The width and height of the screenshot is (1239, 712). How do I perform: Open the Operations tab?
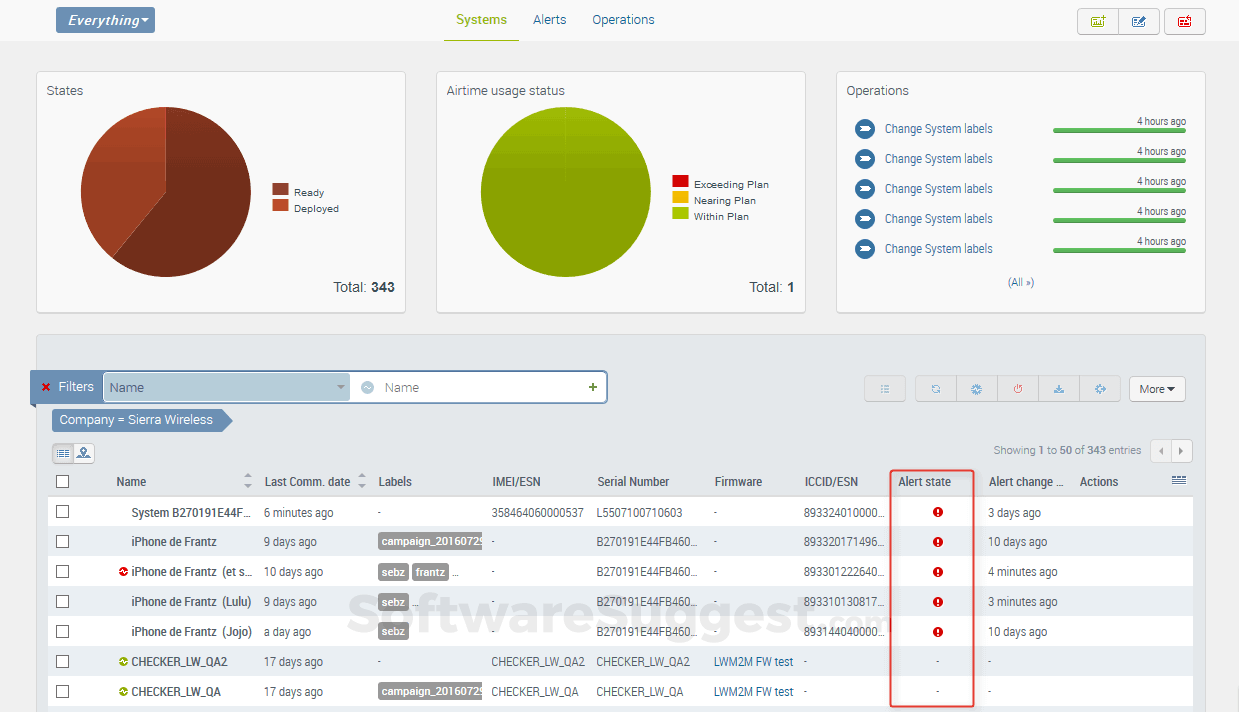[x=623, y=19]
